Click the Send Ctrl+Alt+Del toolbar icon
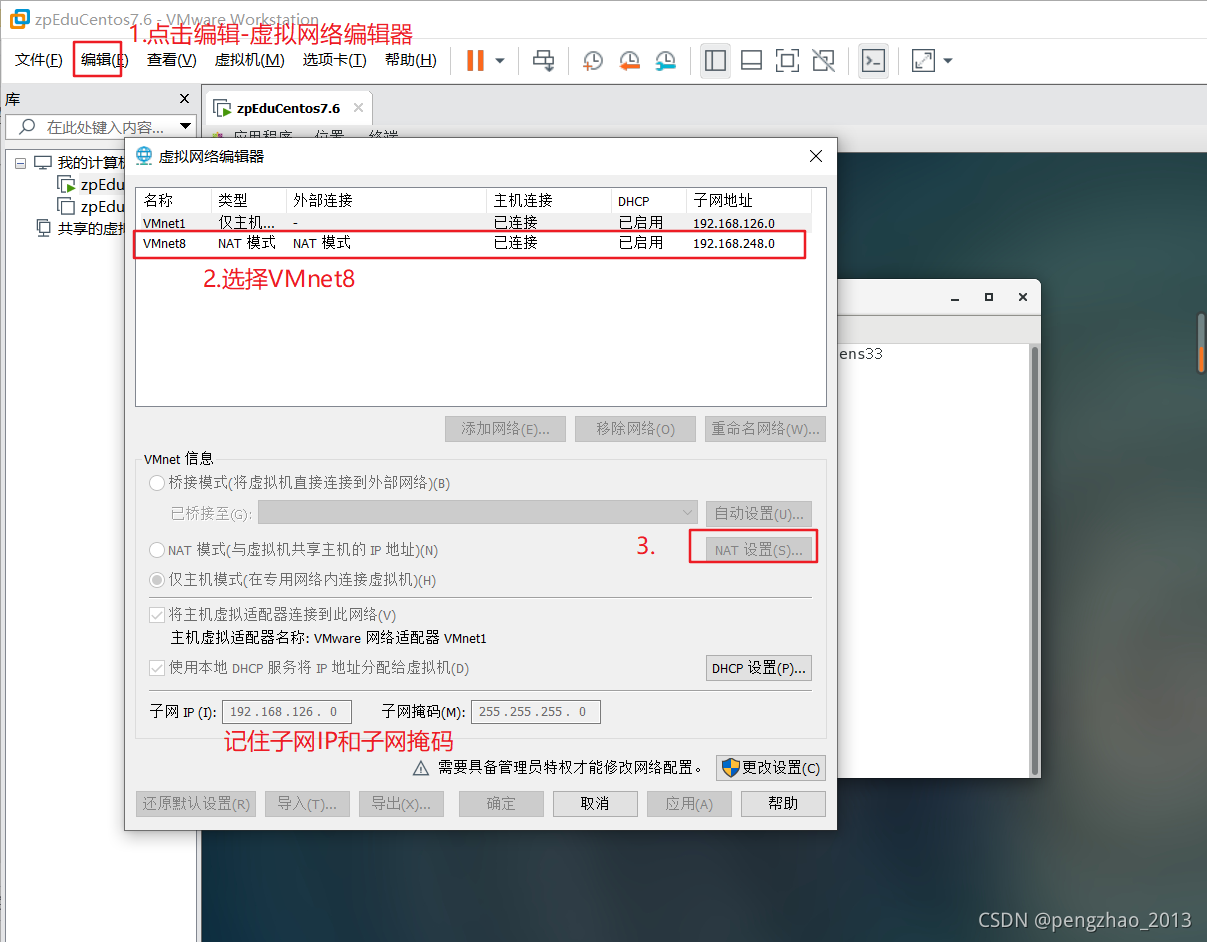 pos(543,61)
